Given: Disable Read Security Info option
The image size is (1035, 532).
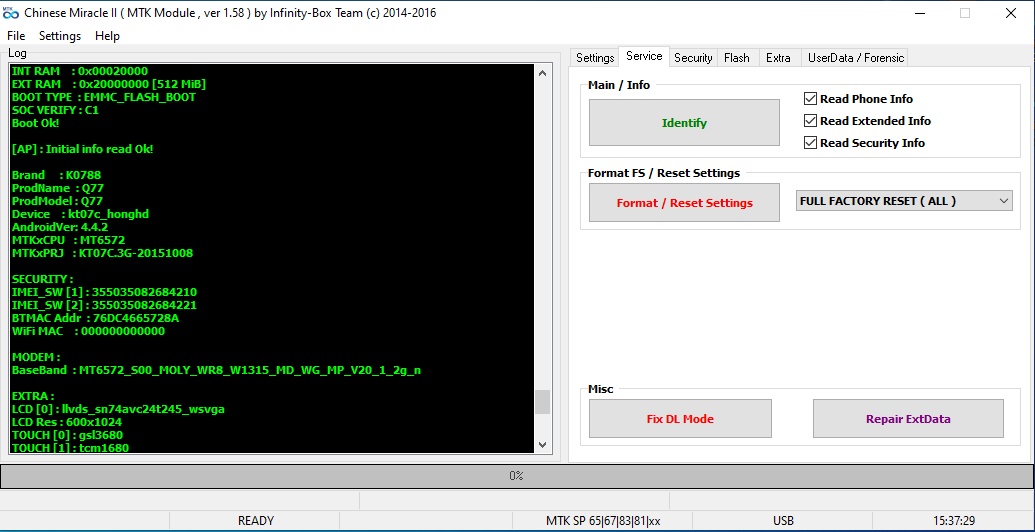Looking at the screenshot, I should click(x=811, y=143).
